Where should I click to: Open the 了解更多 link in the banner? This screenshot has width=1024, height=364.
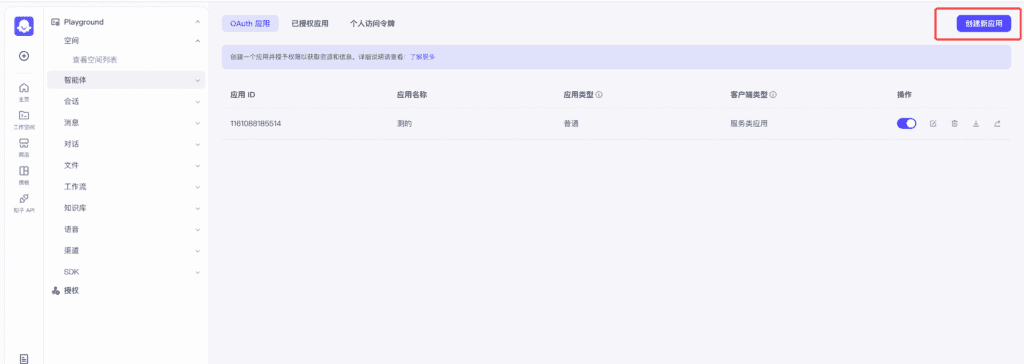423,57
